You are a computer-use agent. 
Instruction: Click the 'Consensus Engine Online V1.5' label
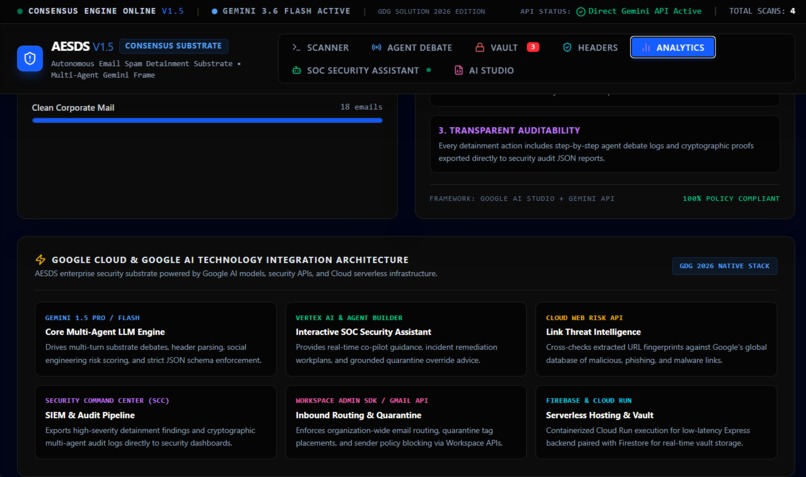pos(106,11)
